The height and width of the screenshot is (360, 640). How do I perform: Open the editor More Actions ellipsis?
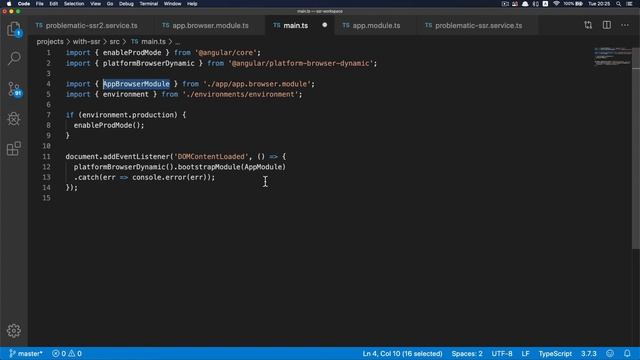(625, 25)
